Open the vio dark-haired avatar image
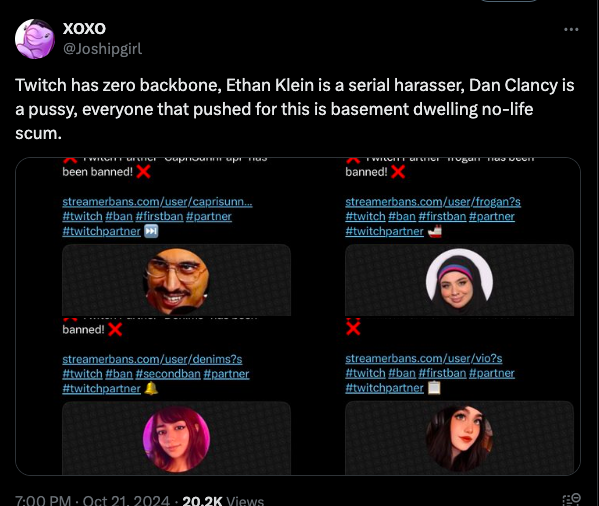 (459, 439)
